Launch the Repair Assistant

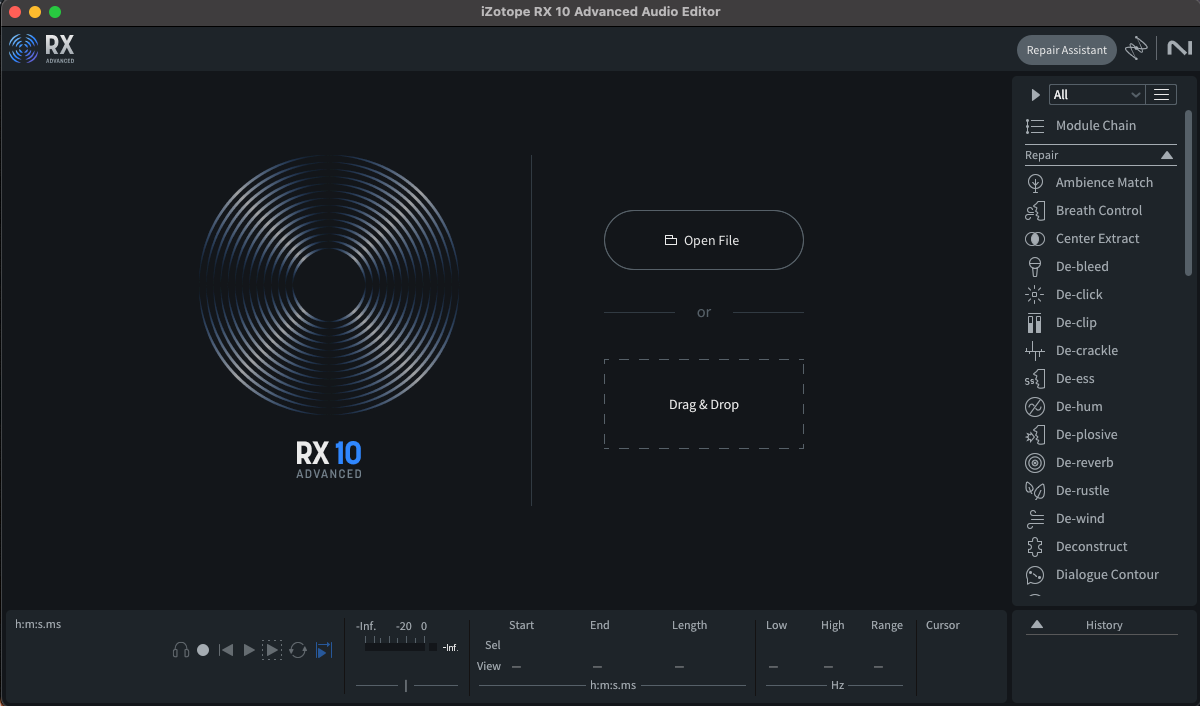(x=1066, y=49)
